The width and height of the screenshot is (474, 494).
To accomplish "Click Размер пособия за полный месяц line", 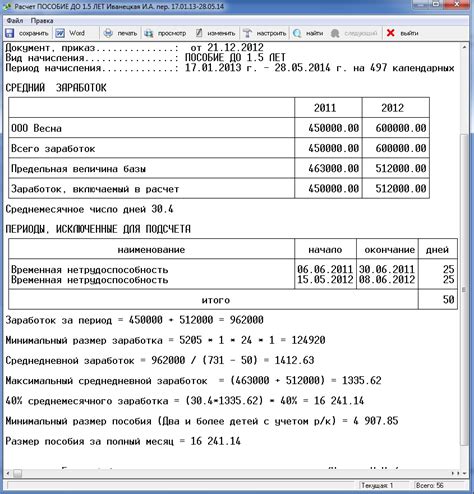I will pyautogui.click(x=123, y=441).
